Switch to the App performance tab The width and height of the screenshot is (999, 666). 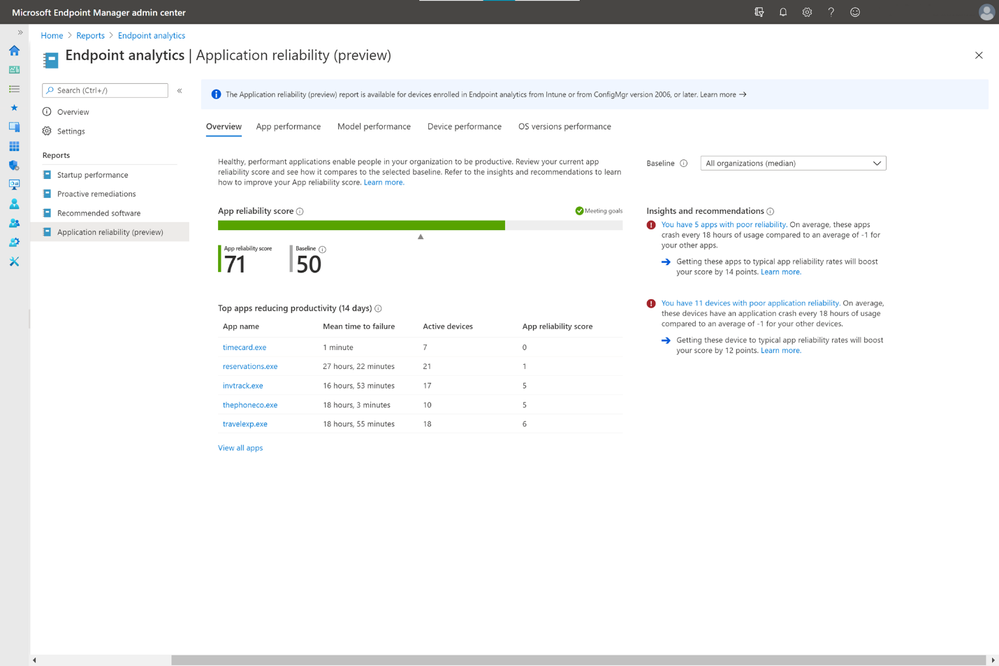(x=288, y=127)
